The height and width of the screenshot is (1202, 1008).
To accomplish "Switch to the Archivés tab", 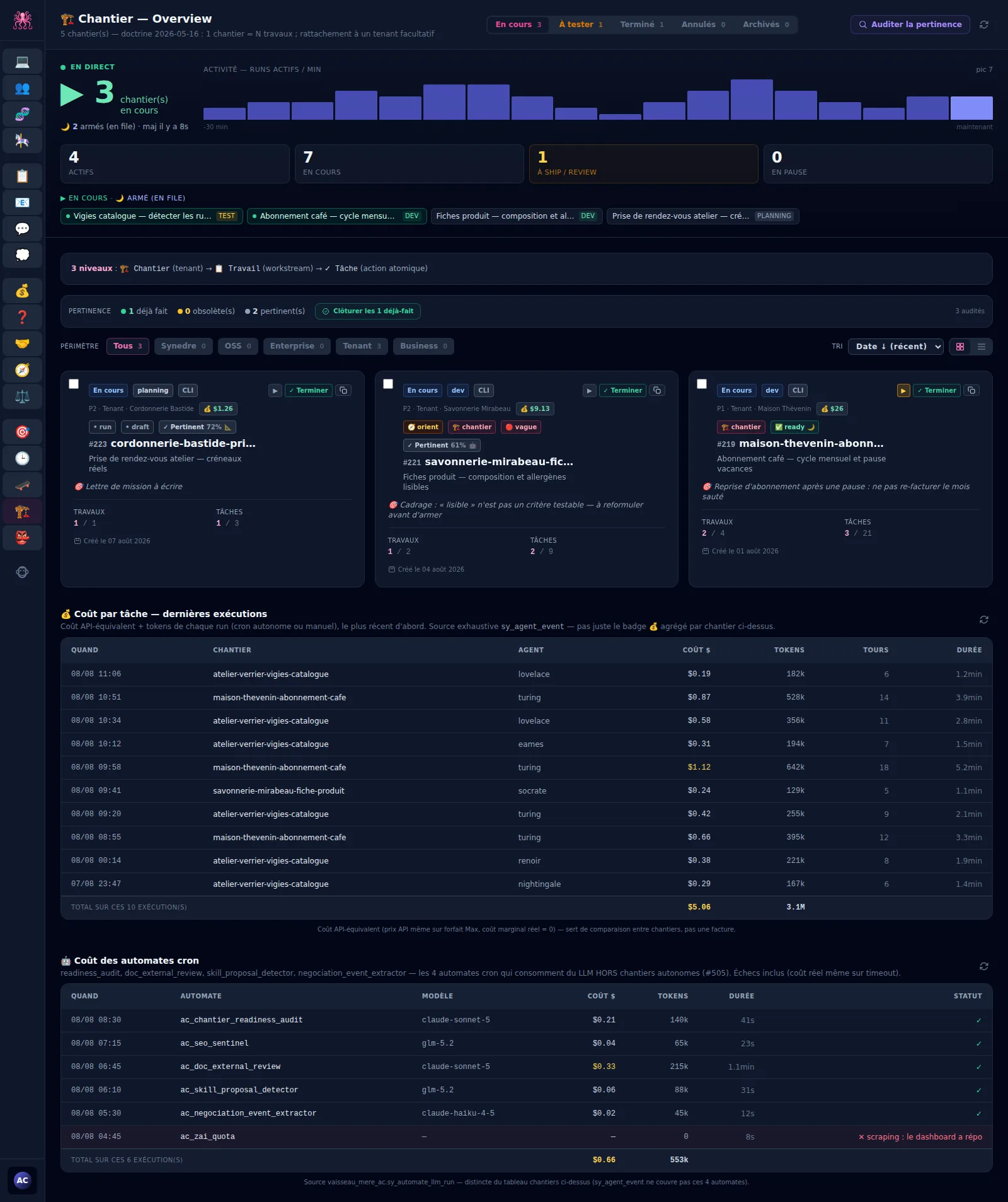I will pos(765,25).
